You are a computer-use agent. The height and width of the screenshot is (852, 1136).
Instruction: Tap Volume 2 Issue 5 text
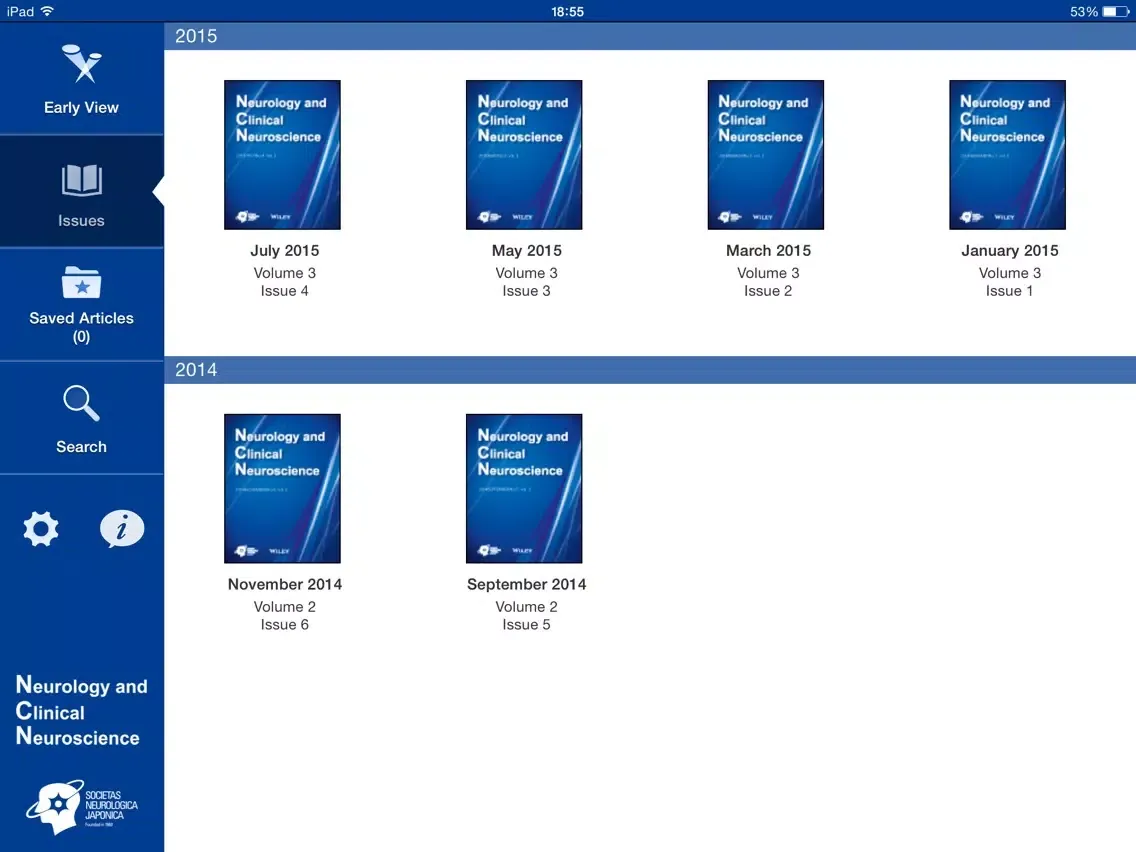[x=527, y=615]
